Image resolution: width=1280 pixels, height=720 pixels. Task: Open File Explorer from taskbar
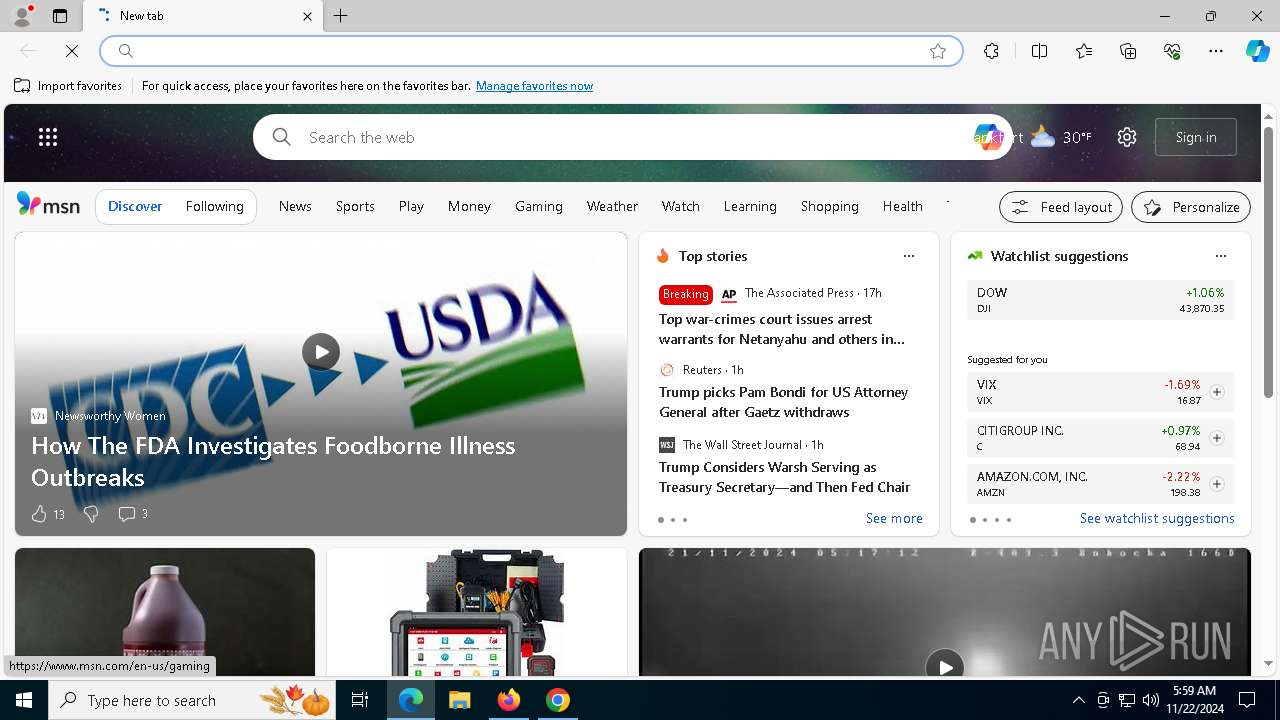(459, 700)
